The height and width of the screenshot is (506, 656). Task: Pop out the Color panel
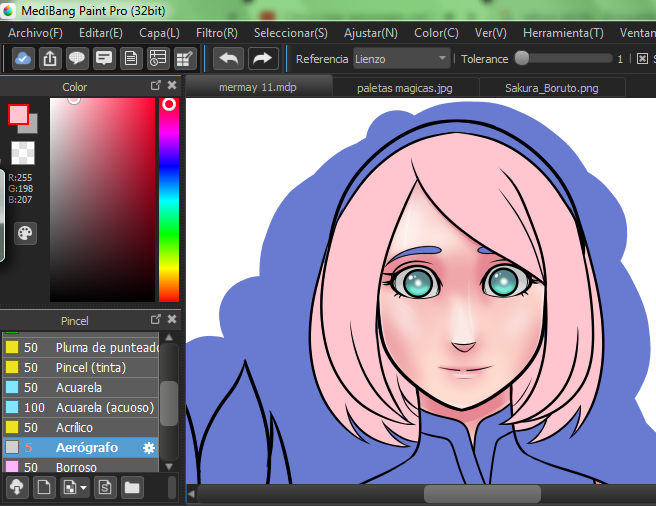[156, 85]
